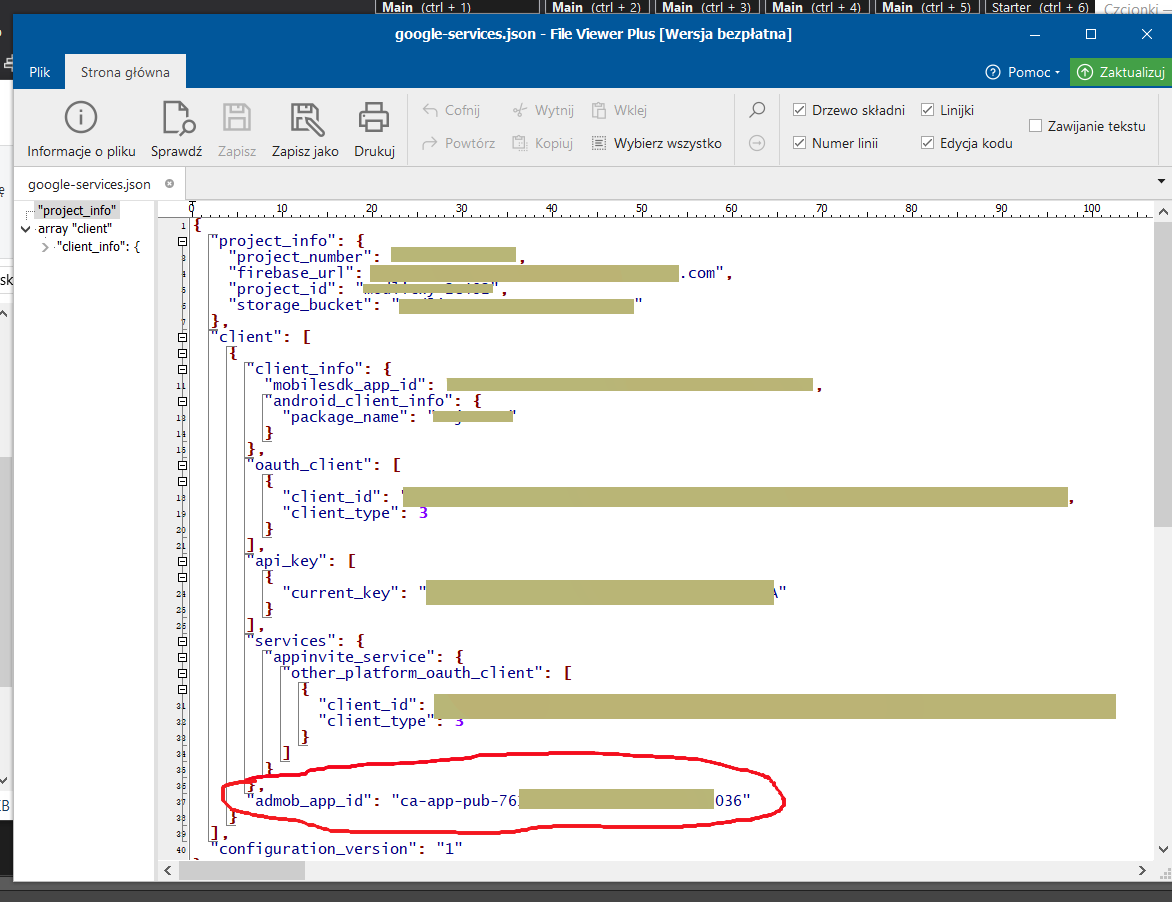Screen dimensions: 1172x902
Task: Disable the Edycja kodu checkbox
Action: click(x=928, y=143)
